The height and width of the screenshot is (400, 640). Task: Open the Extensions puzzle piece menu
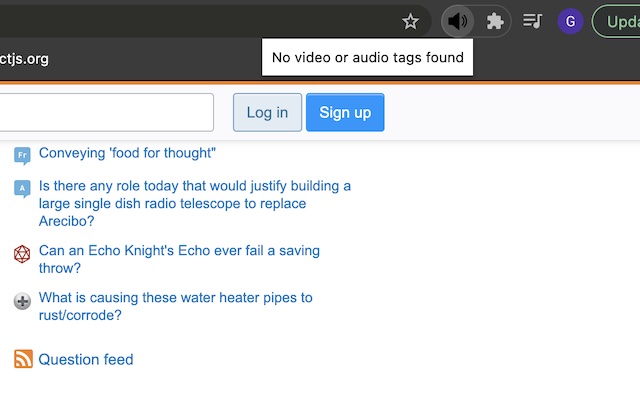(x=494, y=21)
